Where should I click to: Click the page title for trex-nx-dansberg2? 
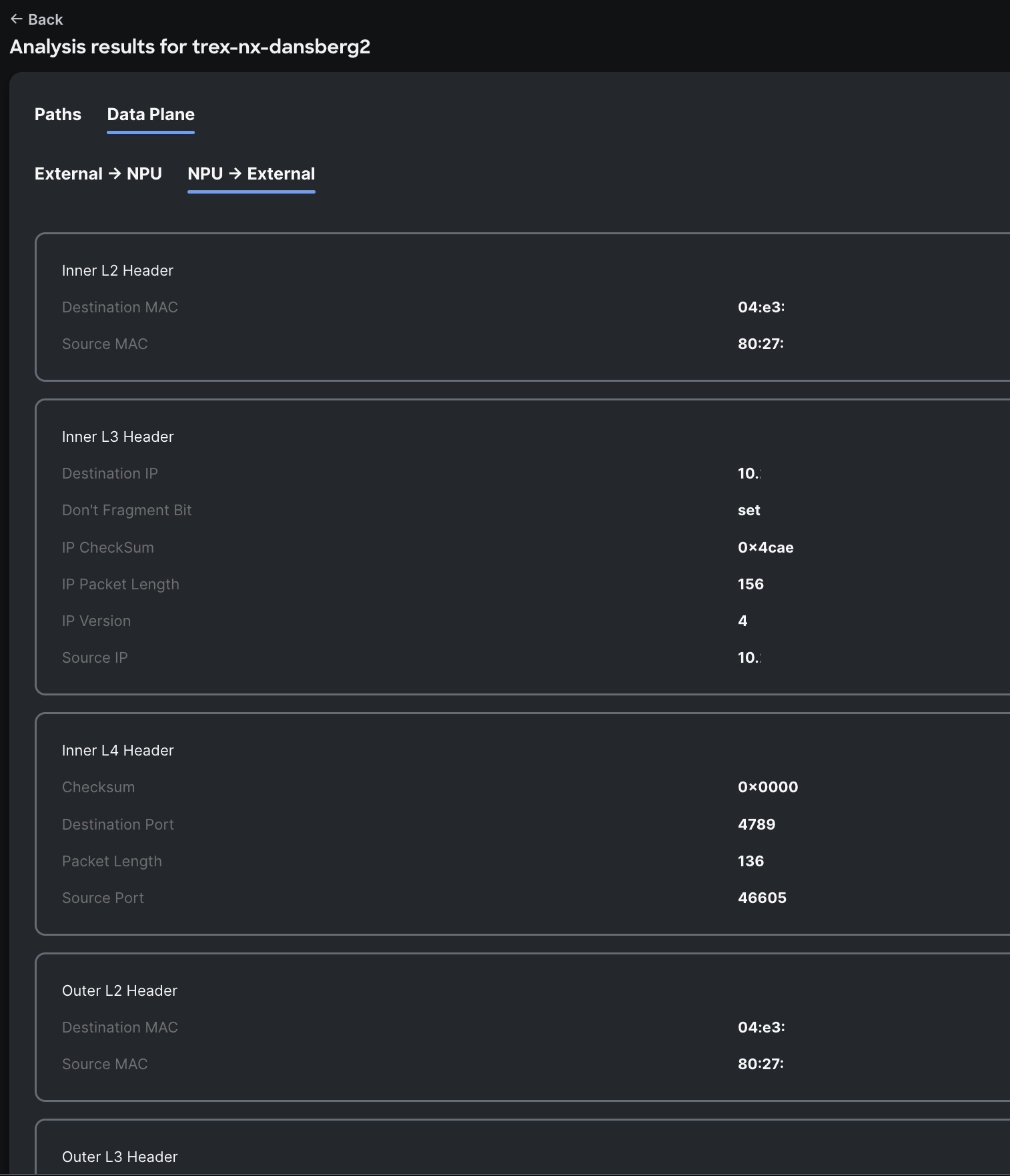point(189,47)
